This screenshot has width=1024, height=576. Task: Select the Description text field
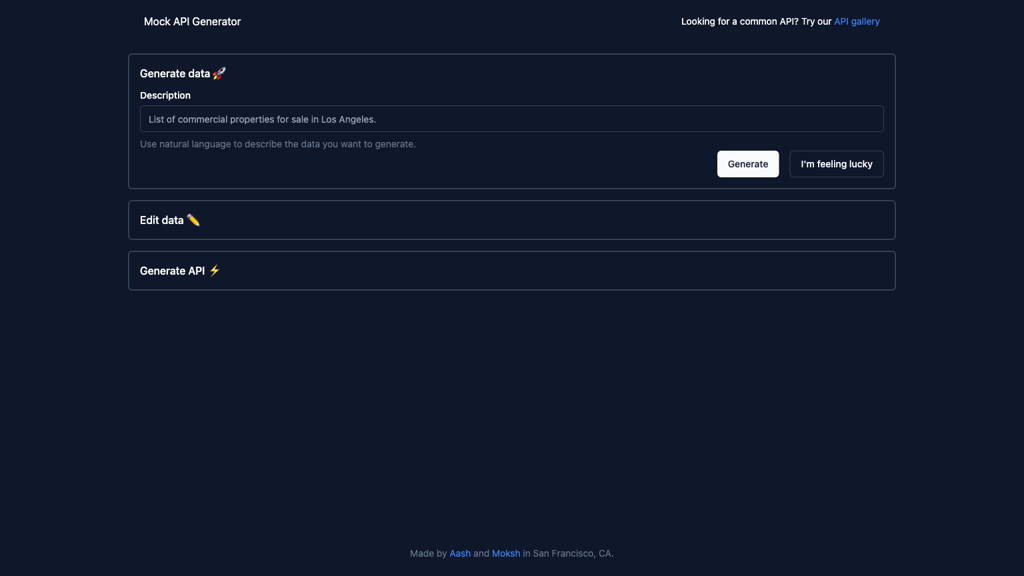512,118
